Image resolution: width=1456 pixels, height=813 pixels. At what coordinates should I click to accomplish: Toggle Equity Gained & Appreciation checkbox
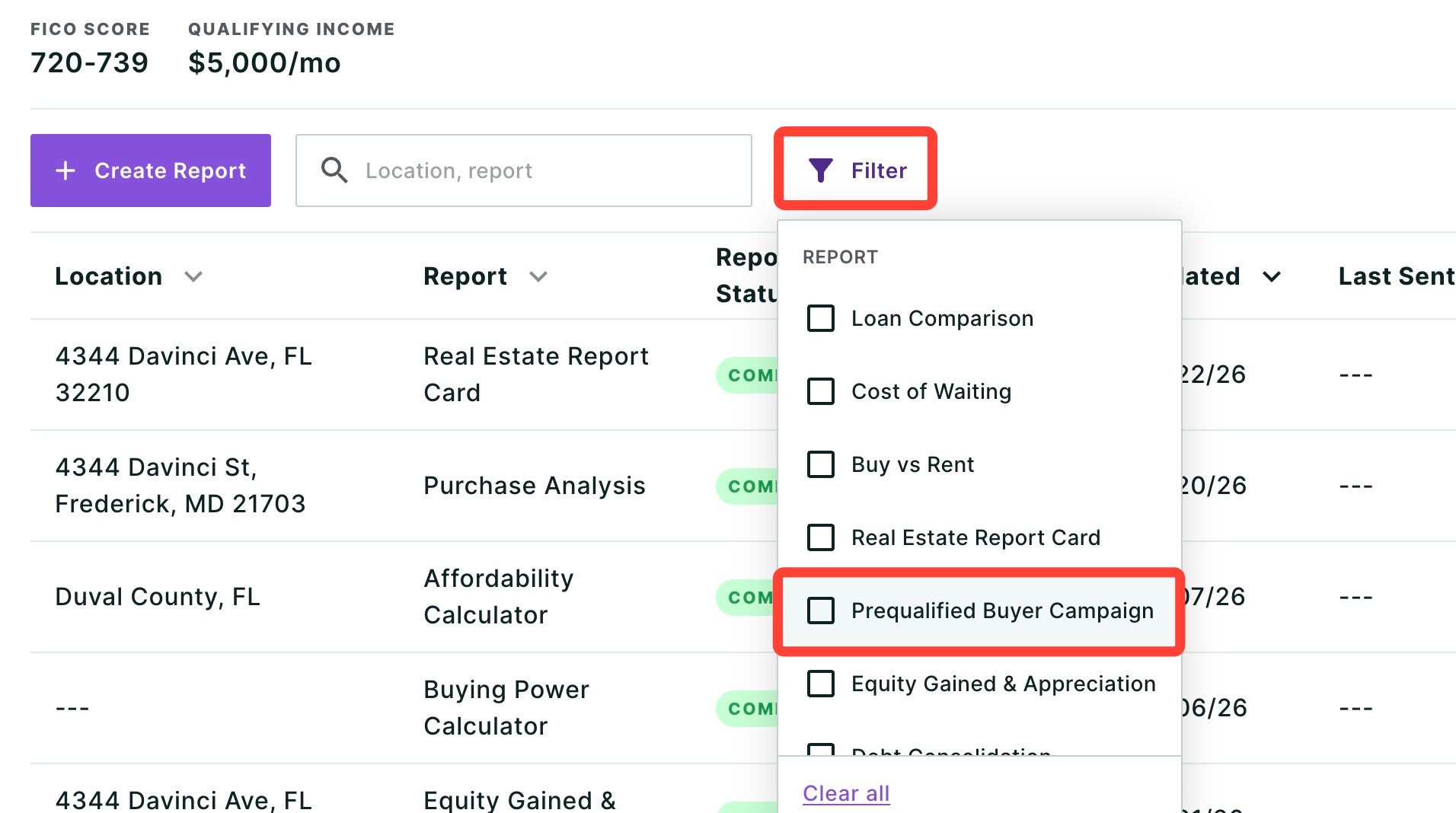pyautogui.click(x=821, y=684)
